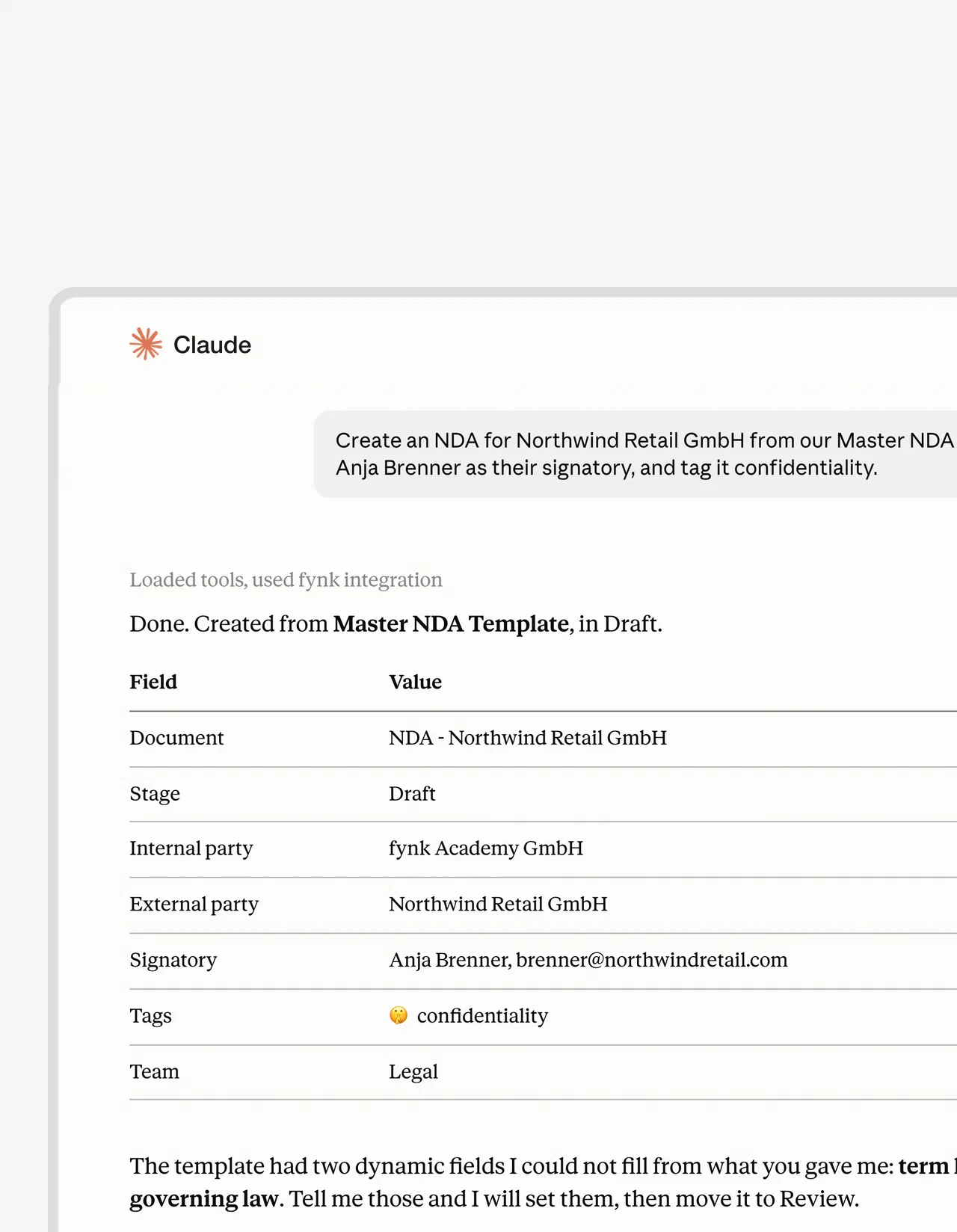
Task: Click the 'Stage' field label
Action: tap(155, 793)
